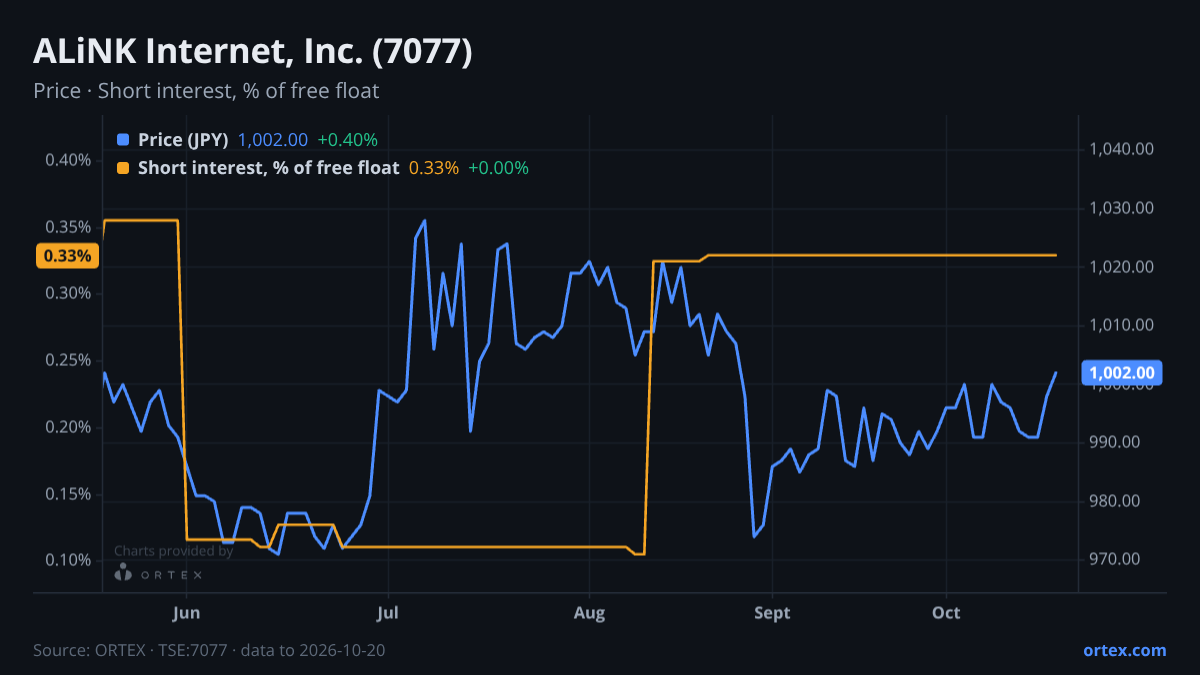Toggle the Short interest, % of free float legend
This screenshot has width=1200, height=675.
pyautogui.click(x=268, y=168)
